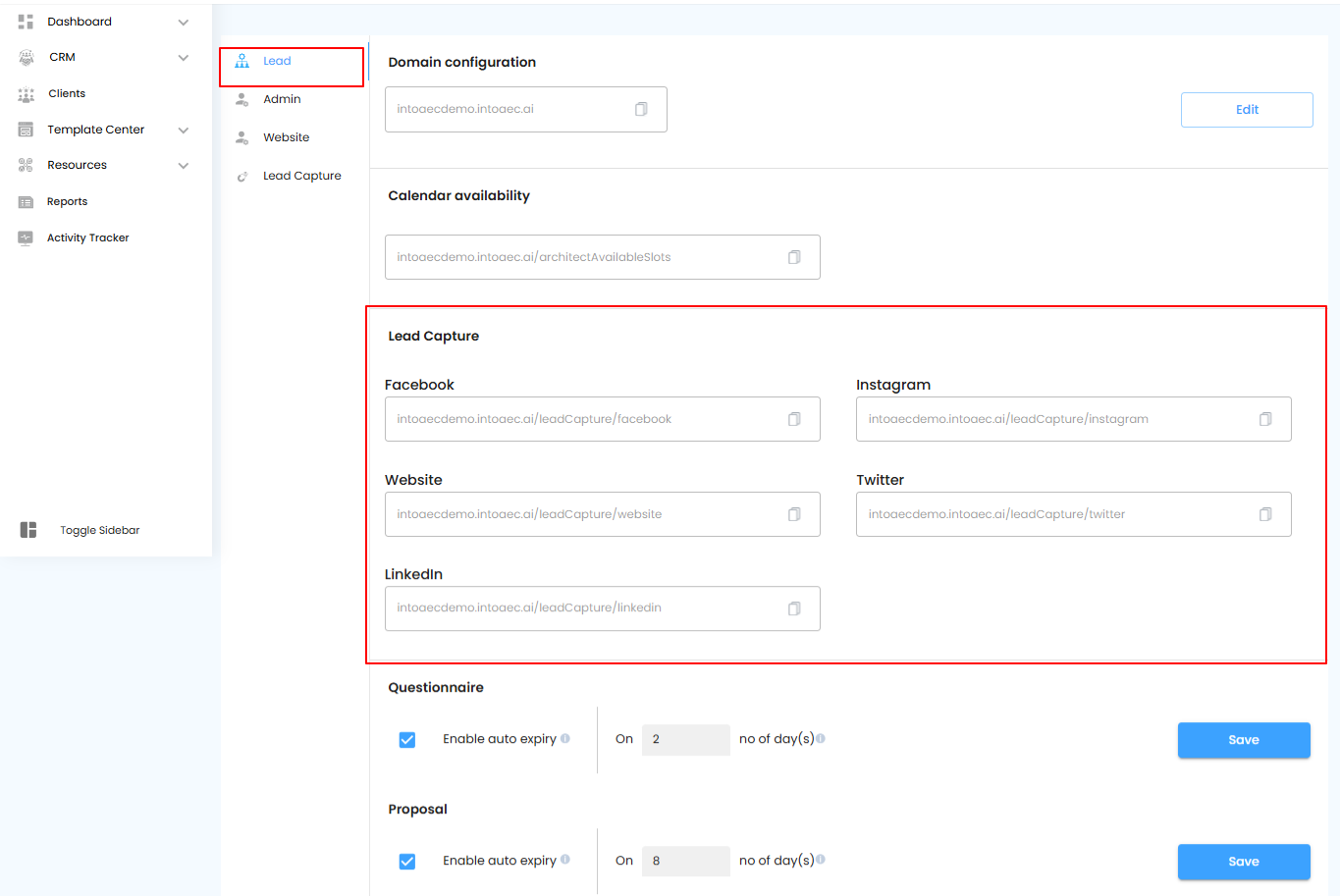Screen dimensions: 1340x896
Task: Uncheck Proposal Enable auto expiry checkbox
Action: coord(407,862)
